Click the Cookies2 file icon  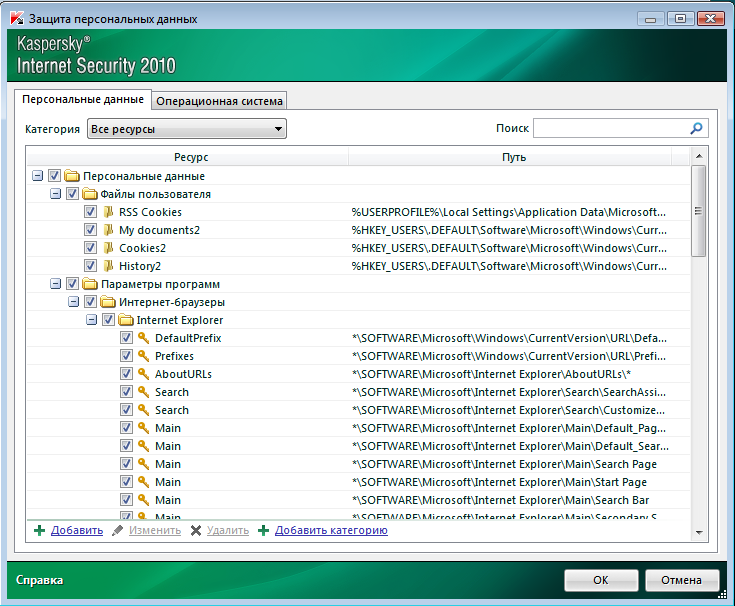tap(108, 247)
